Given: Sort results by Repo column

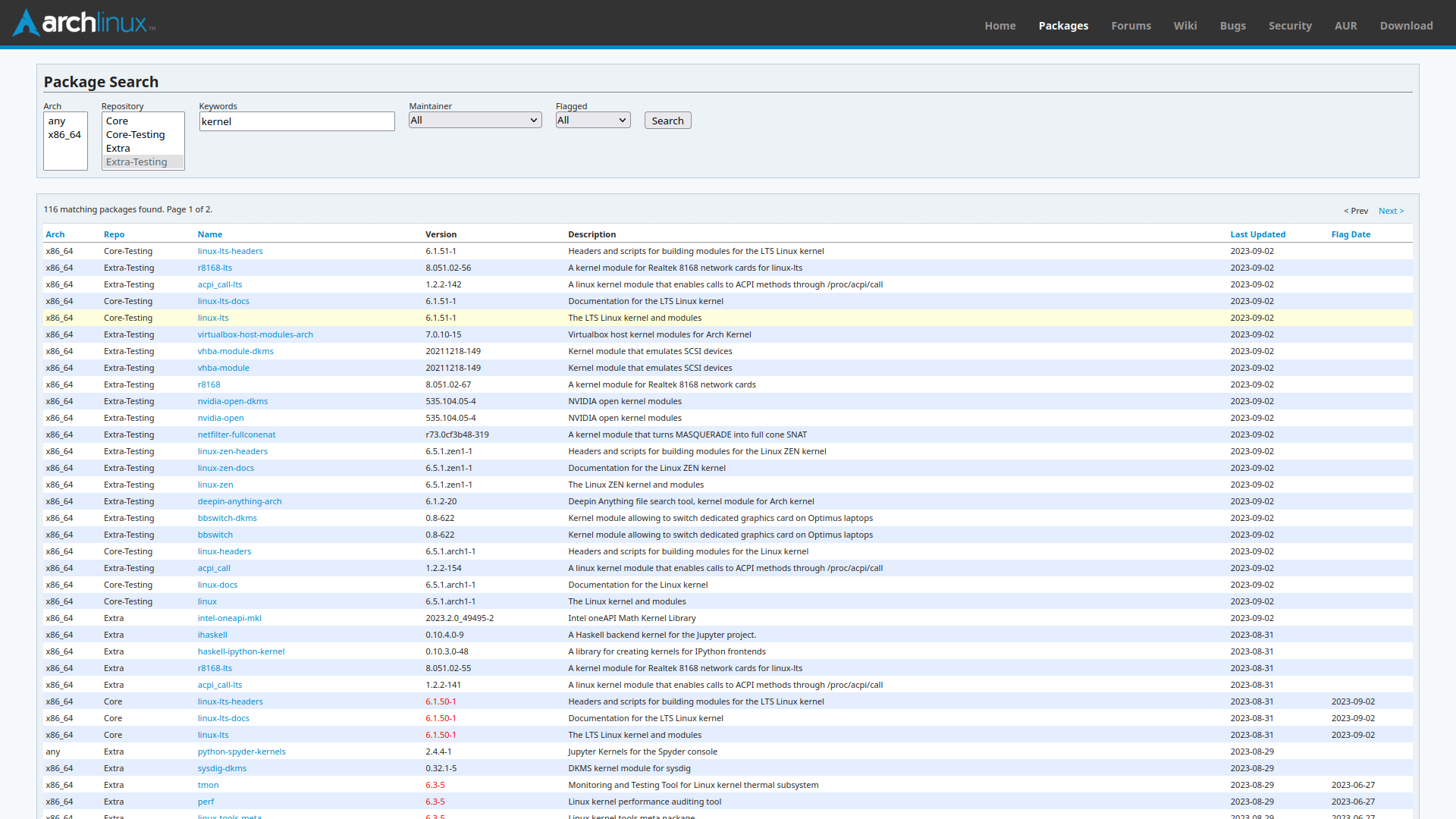Looking at the screenshot, I should (114, 234).
